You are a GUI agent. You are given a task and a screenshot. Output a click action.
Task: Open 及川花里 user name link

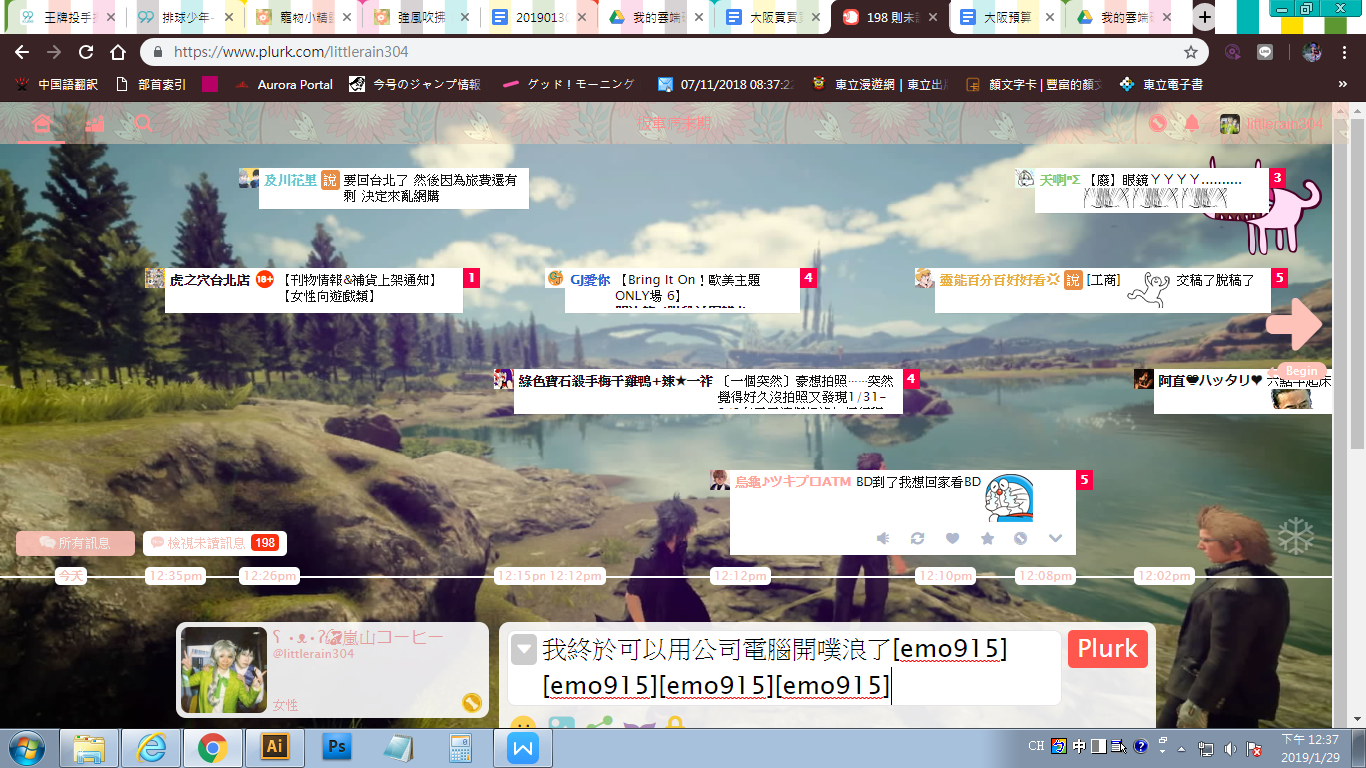tap(290, 180)
